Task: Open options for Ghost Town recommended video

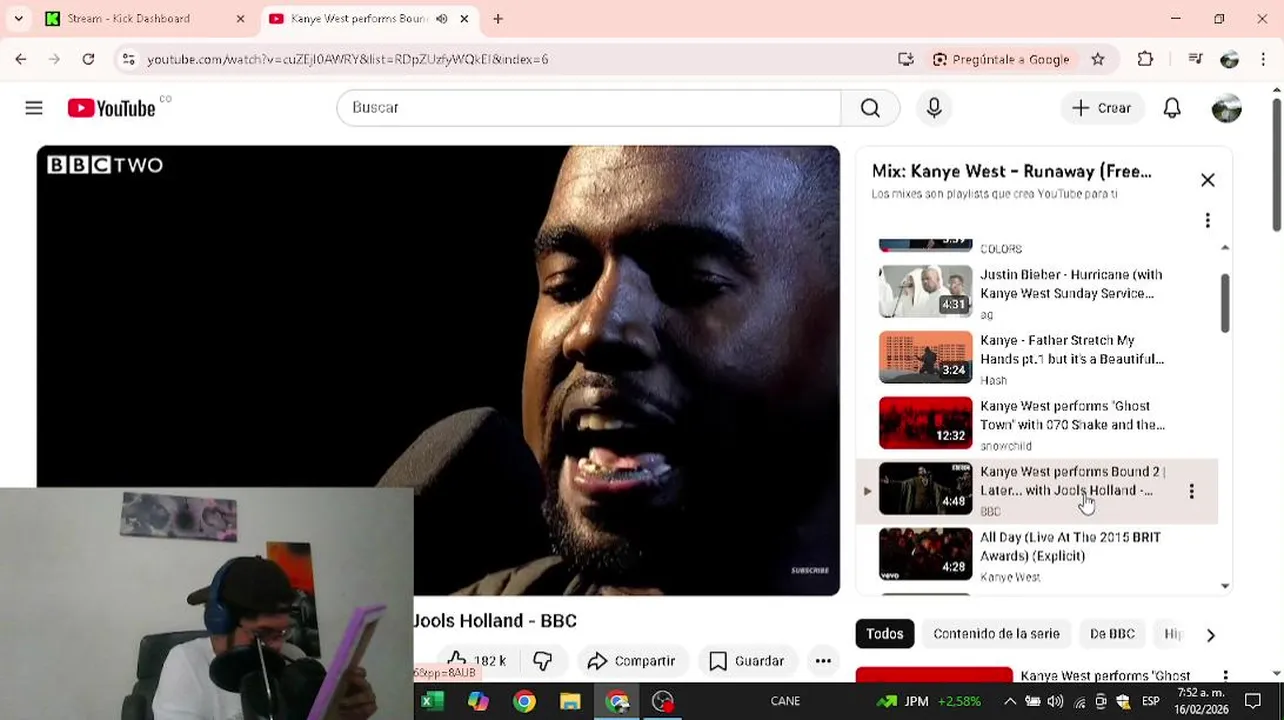Action: click(1225, 676)
